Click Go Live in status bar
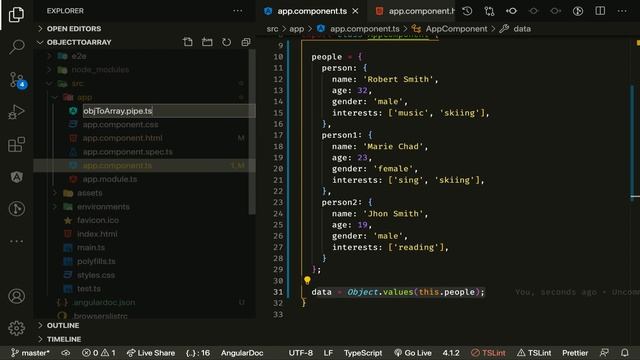Viewport: 640px width, 360px height. coord(413,353)
